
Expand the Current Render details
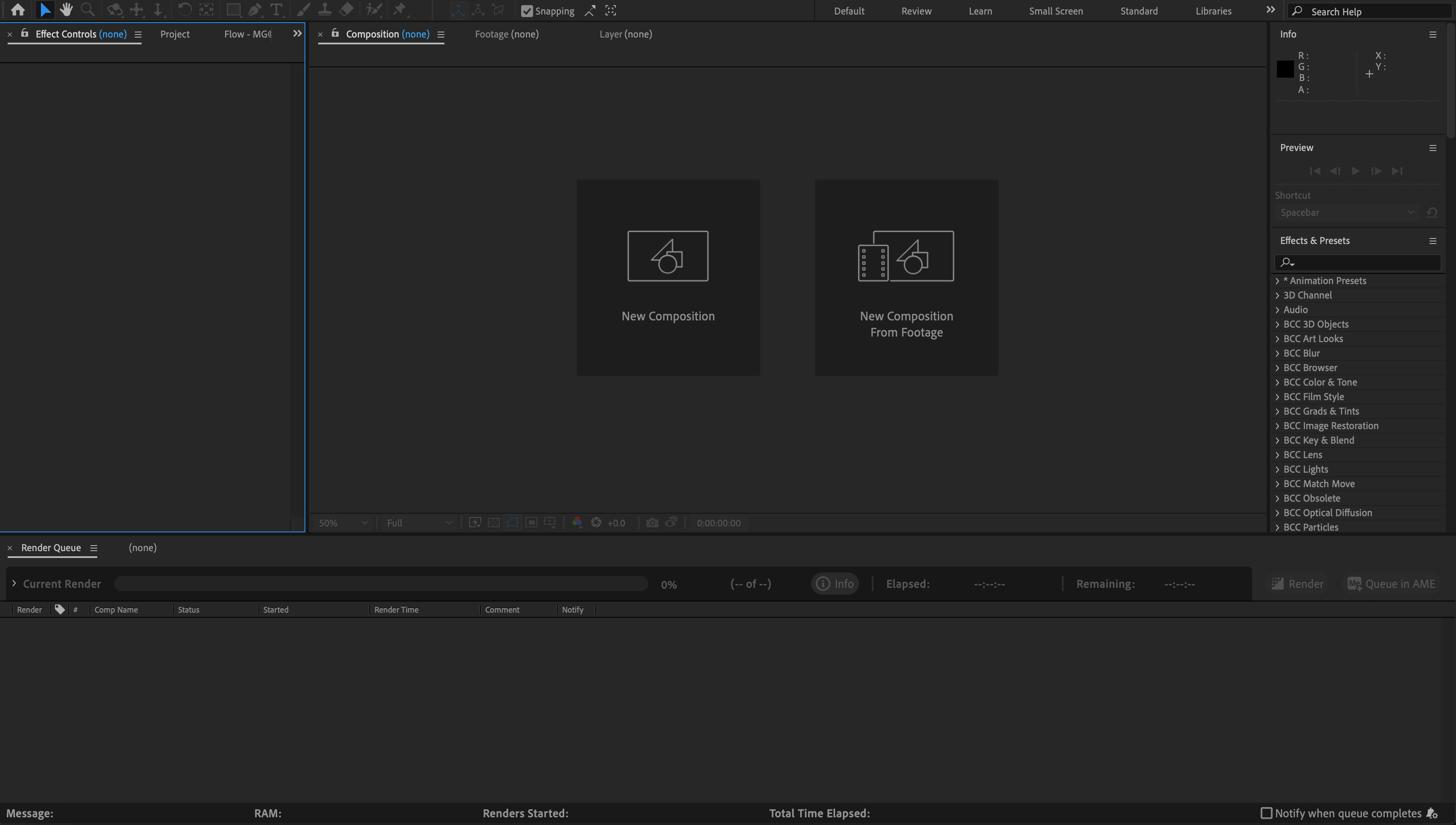click(14, 583)
